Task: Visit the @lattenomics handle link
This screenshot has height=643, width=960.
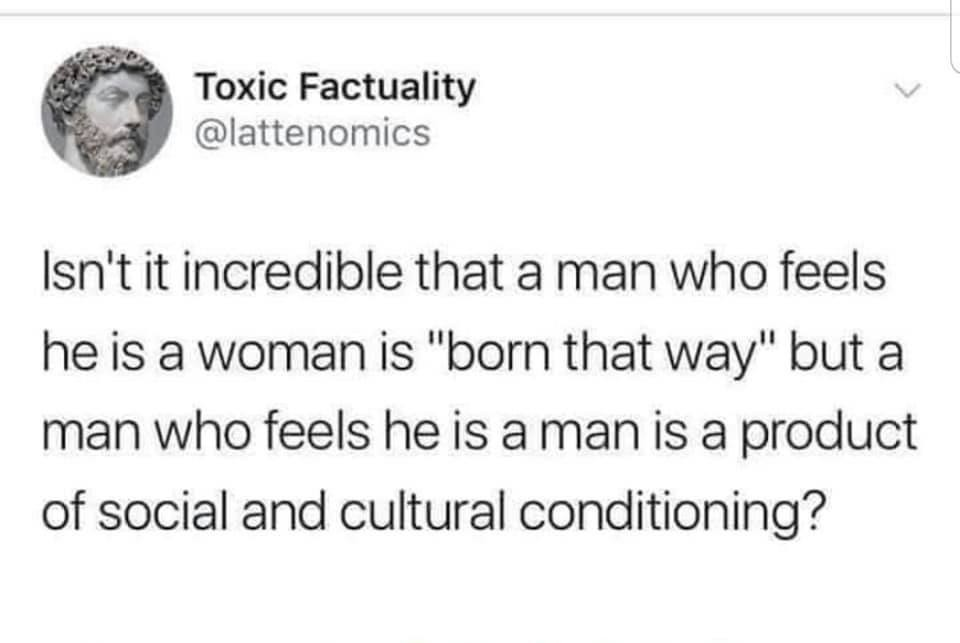Action: coord(313,132)
